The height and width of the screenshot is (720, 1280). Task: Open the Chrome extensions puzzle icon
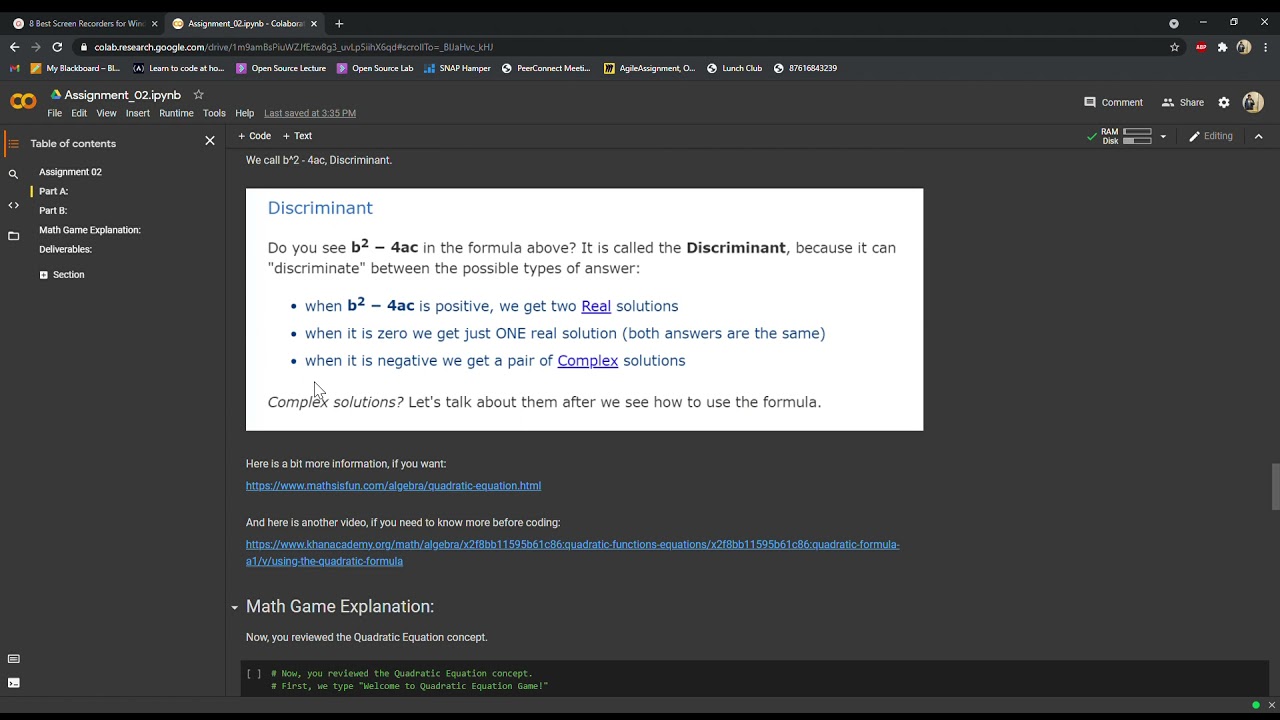tap(1222, 47)
